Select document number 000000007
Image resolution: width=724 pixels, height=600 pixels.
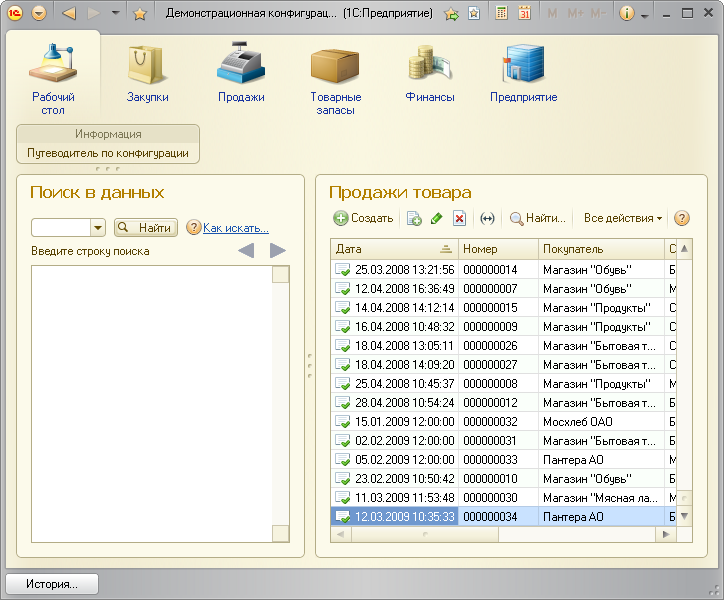click(490, 289)
